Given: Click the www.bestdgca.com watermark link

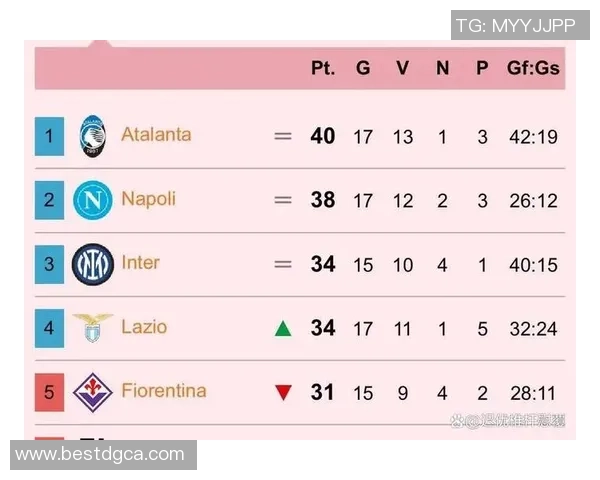Looking at the screenshot, I should 100,454.
